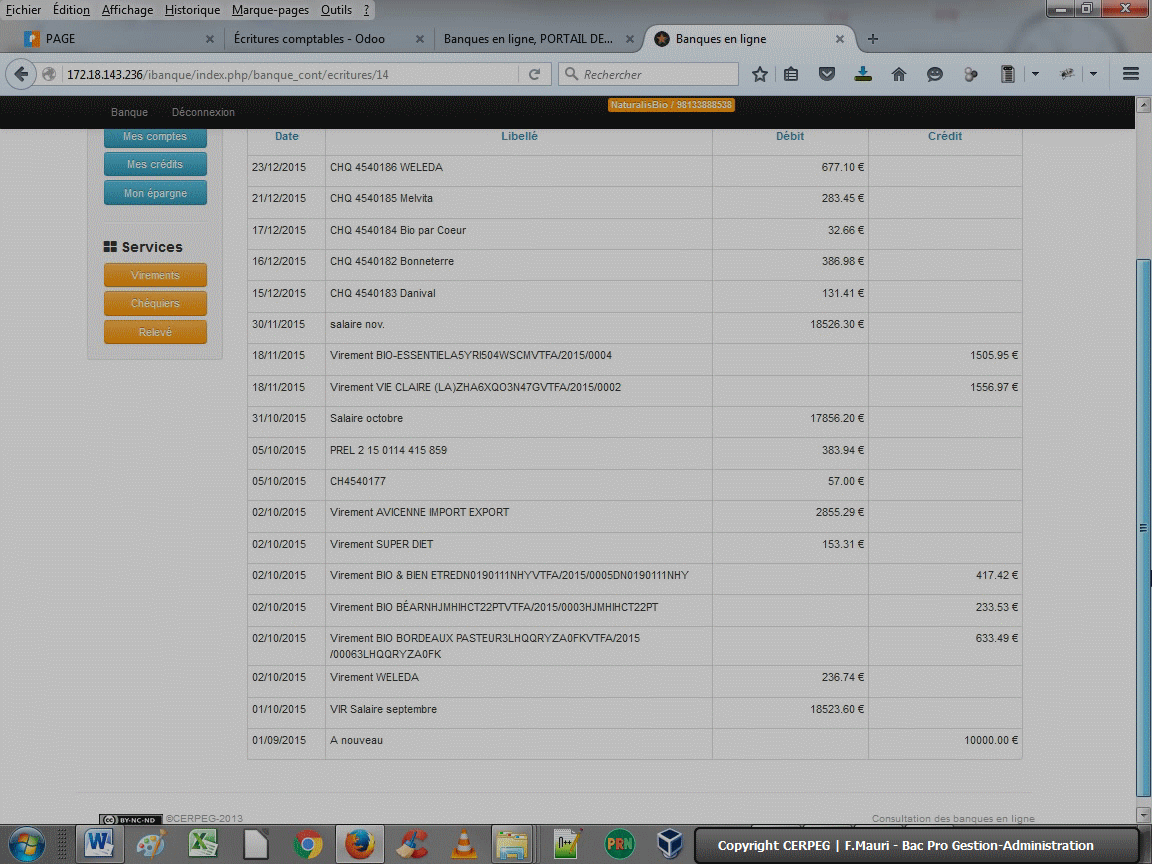The image size is (1152, 864).
Task: Click the chat smiley toolbar icon
Action: coord(935,74)
